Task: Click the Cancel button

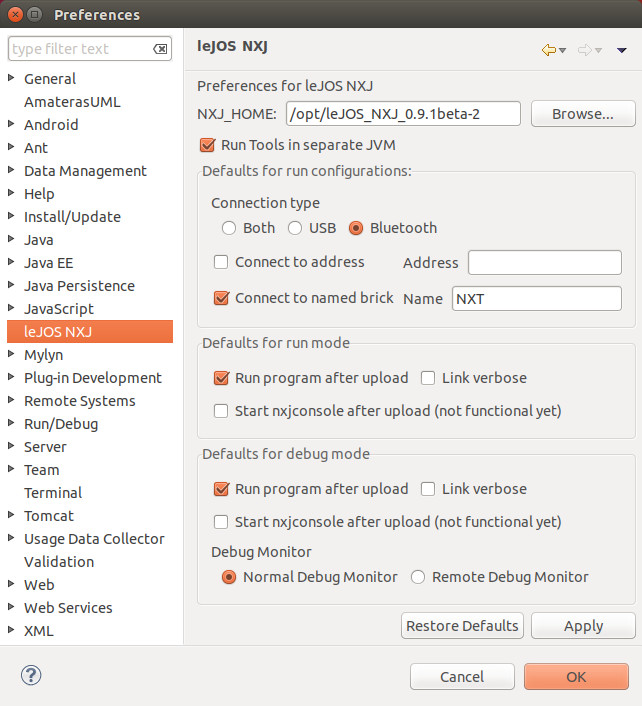Action: pyautogui.click(x=462, y=676)
